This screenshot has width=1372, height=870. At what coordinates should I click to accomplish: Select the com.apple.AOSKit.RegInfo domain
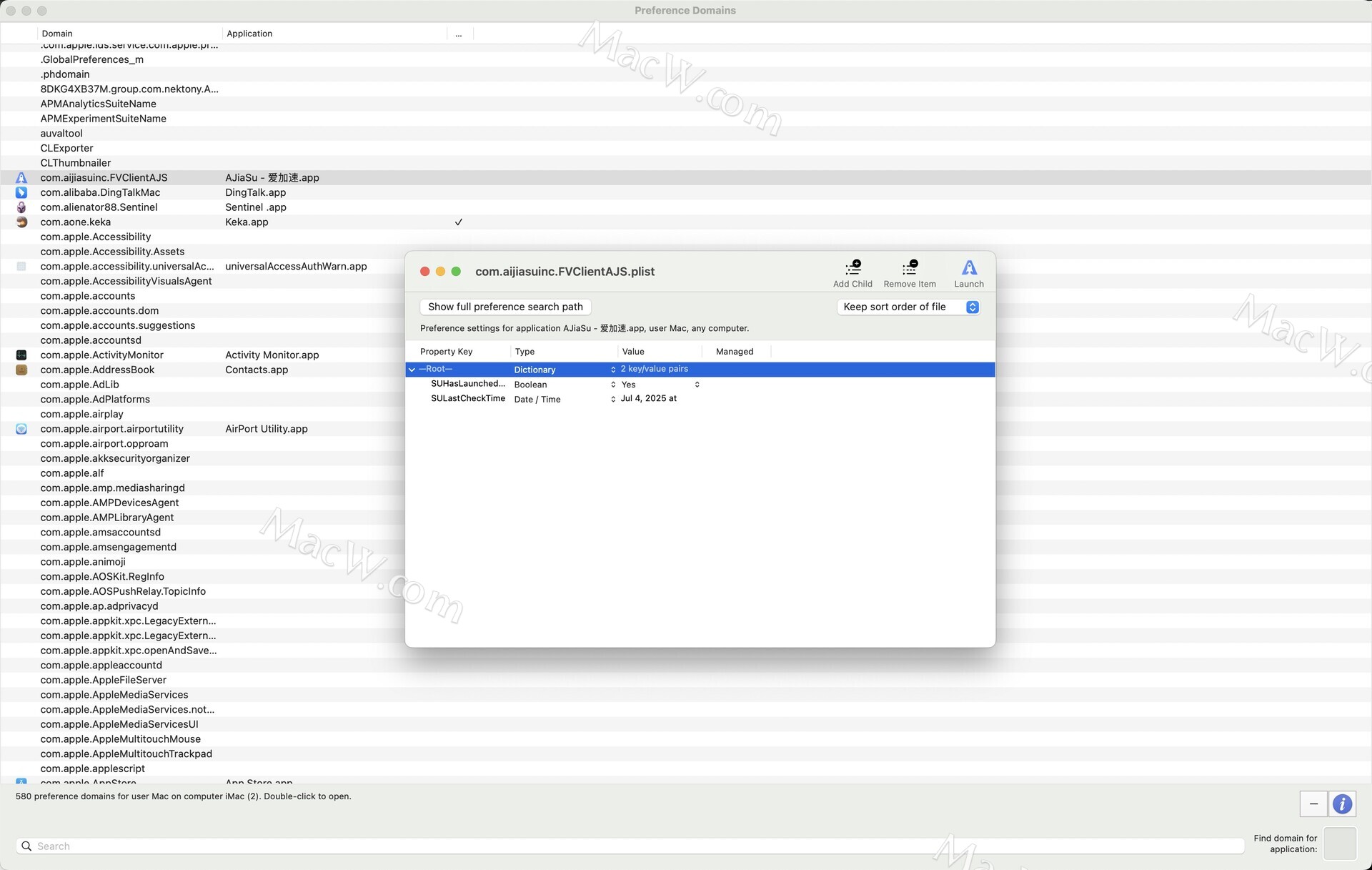[x=102, y=577]
